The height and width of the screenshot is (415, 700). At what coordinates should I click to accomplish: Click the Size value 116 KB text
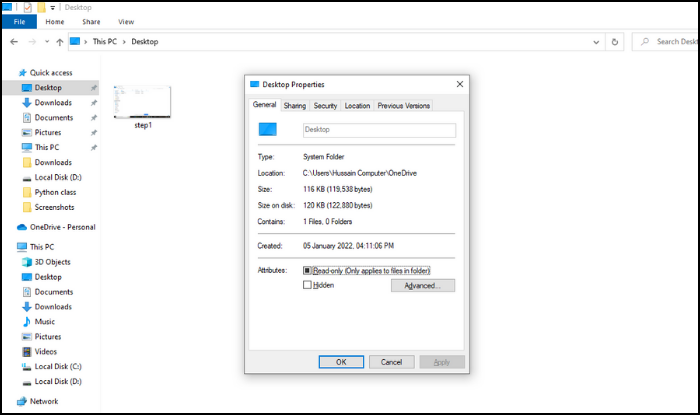[338, 189]
